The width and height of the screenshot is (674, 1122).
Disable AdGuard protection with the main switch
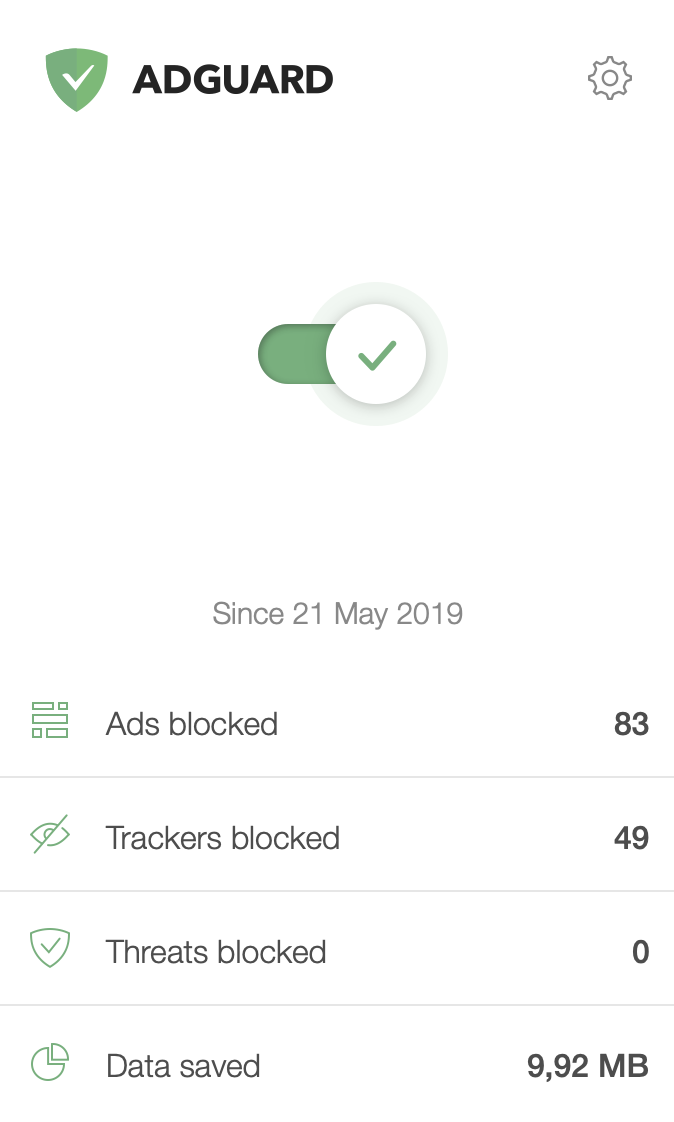tap(350, 354)
